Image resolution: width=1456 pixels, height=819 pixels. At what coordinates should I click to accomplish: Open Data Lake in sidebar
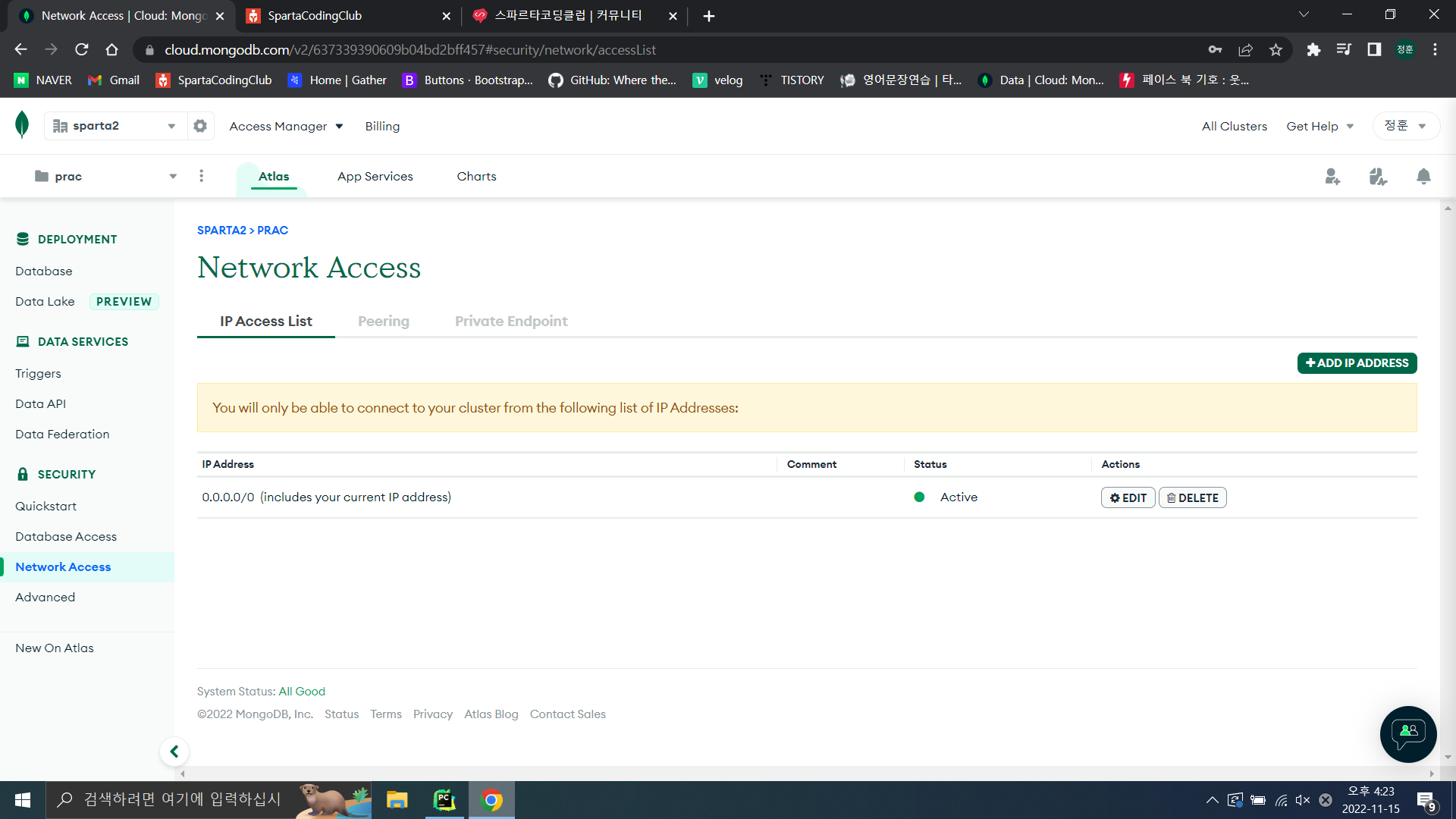pyautogui.click(x=45, y=302)
